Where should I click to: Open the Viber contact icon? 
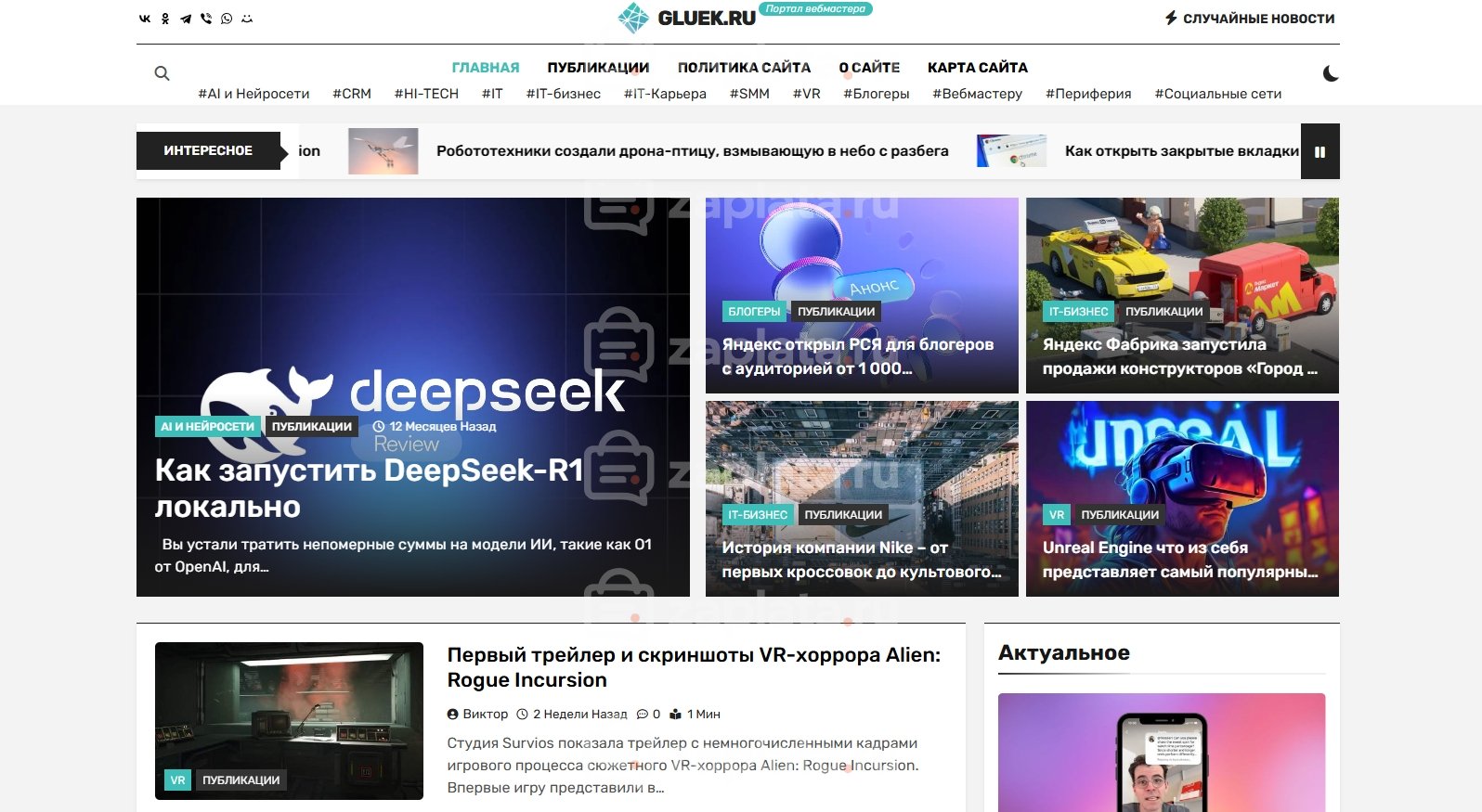click(206, 19)
